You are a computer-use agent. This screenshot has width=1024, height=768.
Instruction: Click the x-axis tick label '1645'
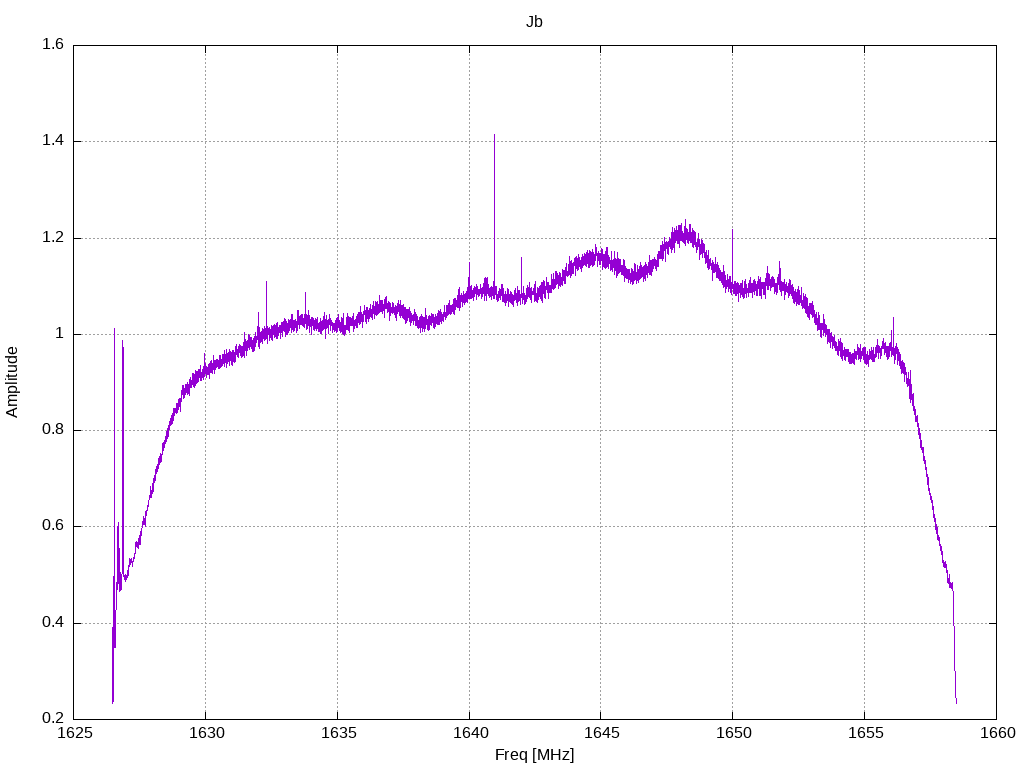coord(601,733)
